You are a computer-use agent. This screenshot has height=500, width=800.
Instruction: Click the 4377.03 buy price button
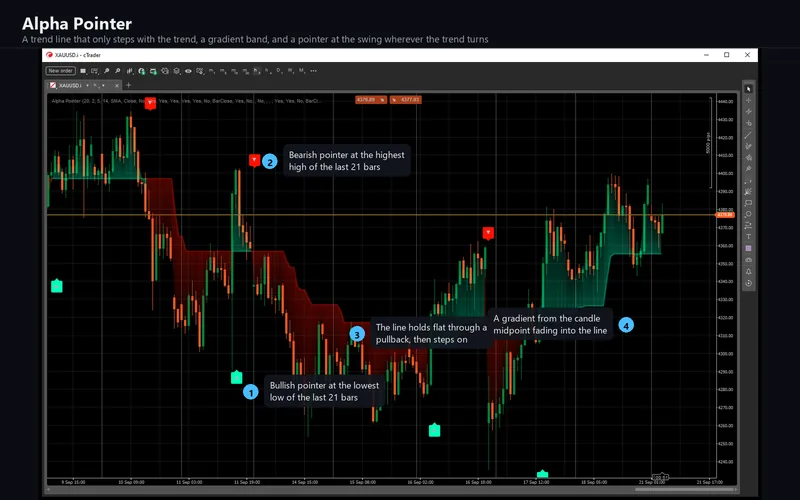(406, 99)
